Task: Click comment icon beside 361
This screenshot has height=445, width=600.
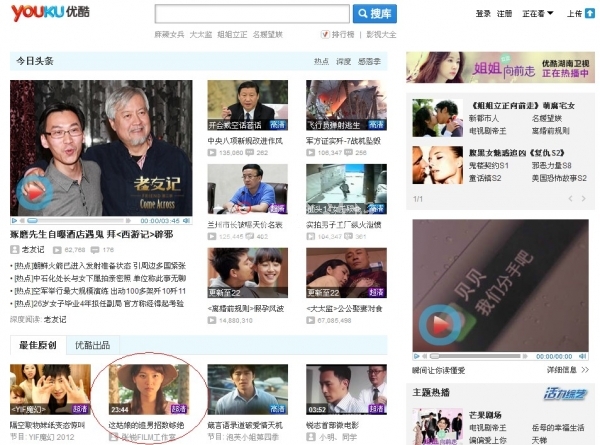Action: tap(348, 236)
